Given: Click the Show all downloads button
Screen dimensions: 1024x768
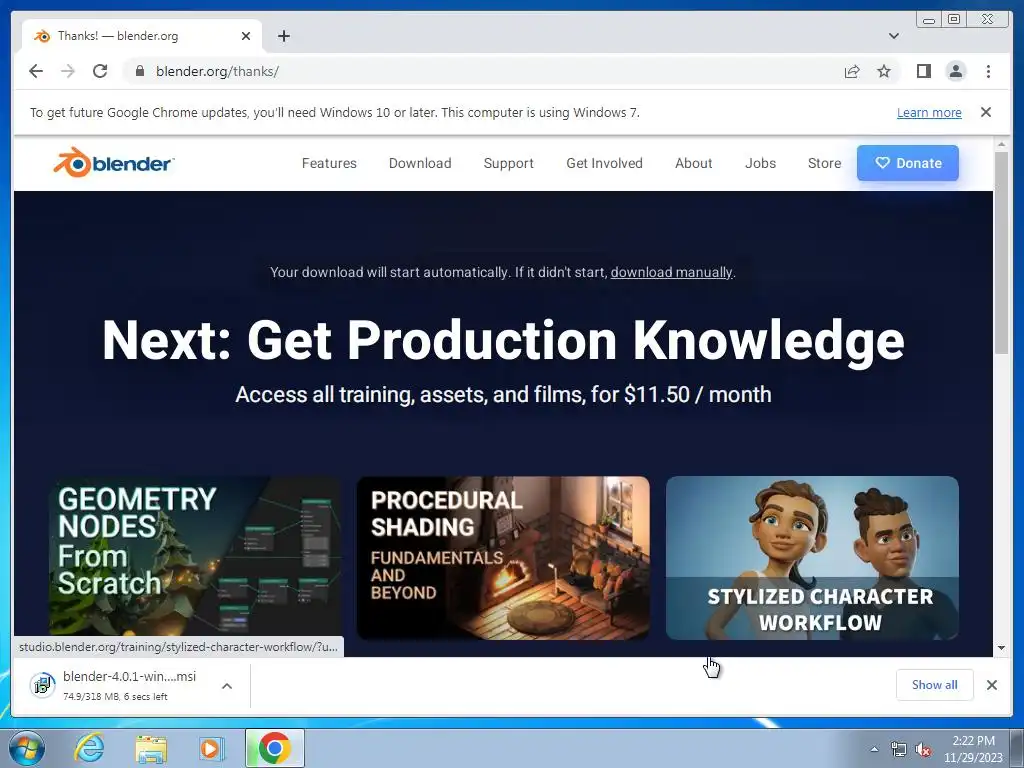Looking at the screenshot, I should 935,685.
